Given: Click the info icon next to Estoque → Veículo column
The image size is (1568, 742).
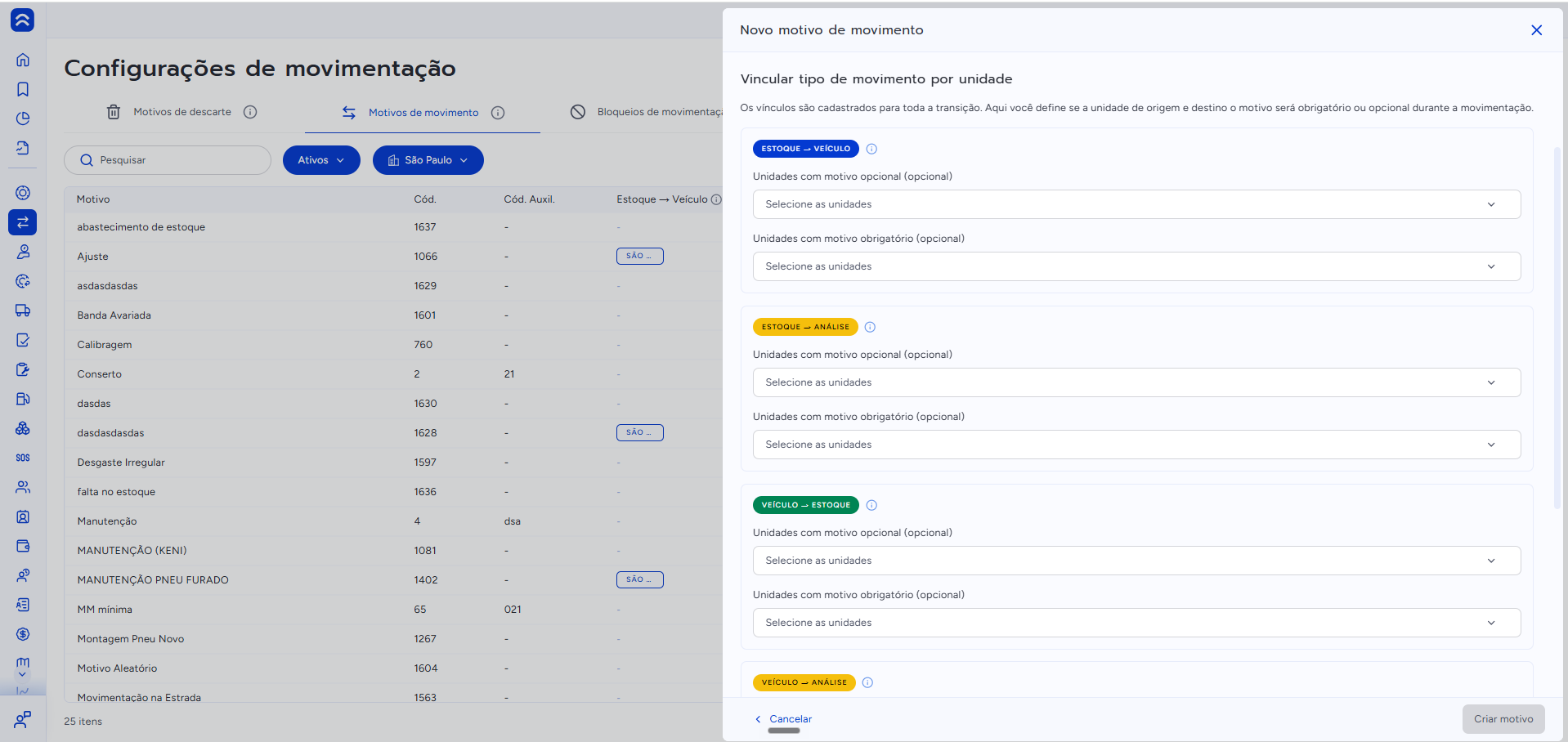Looking at the screenshot, I should click(x=716, y=199).
